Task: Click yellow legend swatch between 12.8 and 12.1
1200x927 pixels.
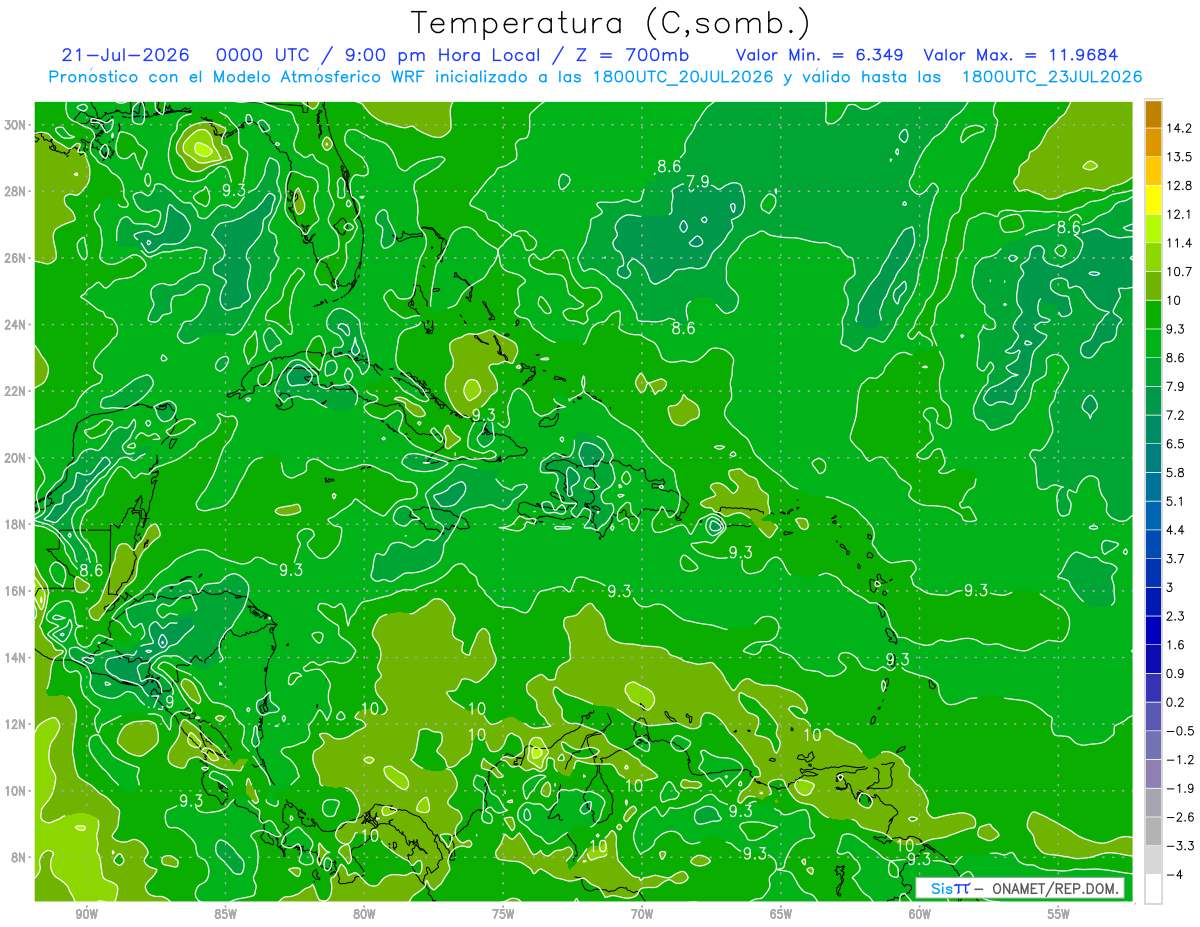Action: pos(1153,200)
